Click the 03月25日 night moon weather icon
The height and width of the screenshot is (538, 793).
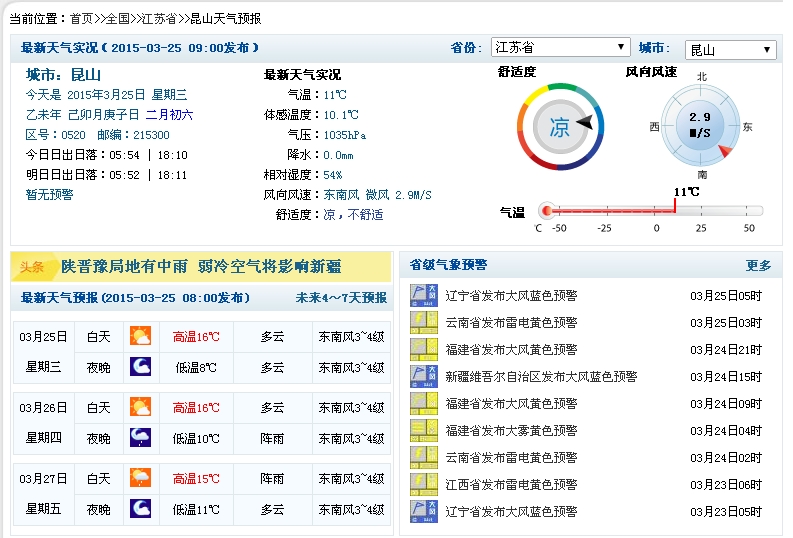[x=141, y=367]
